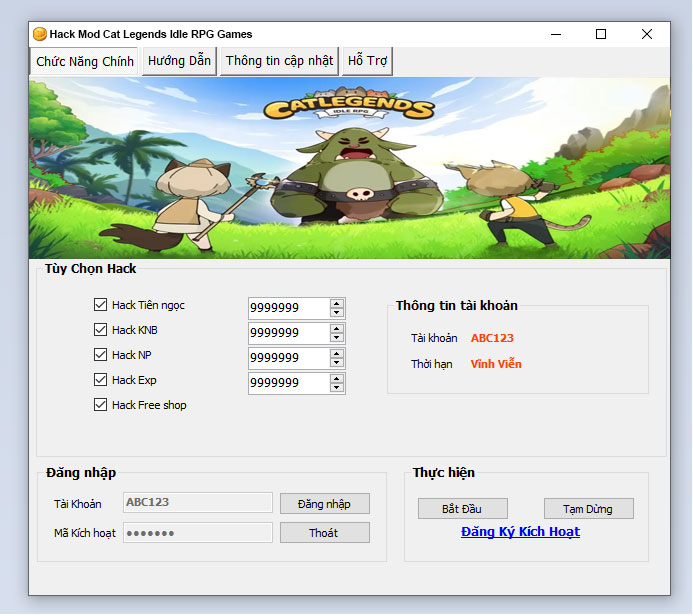Minimize the Hack Mod Cat Legends window

[x=556, y=34]
